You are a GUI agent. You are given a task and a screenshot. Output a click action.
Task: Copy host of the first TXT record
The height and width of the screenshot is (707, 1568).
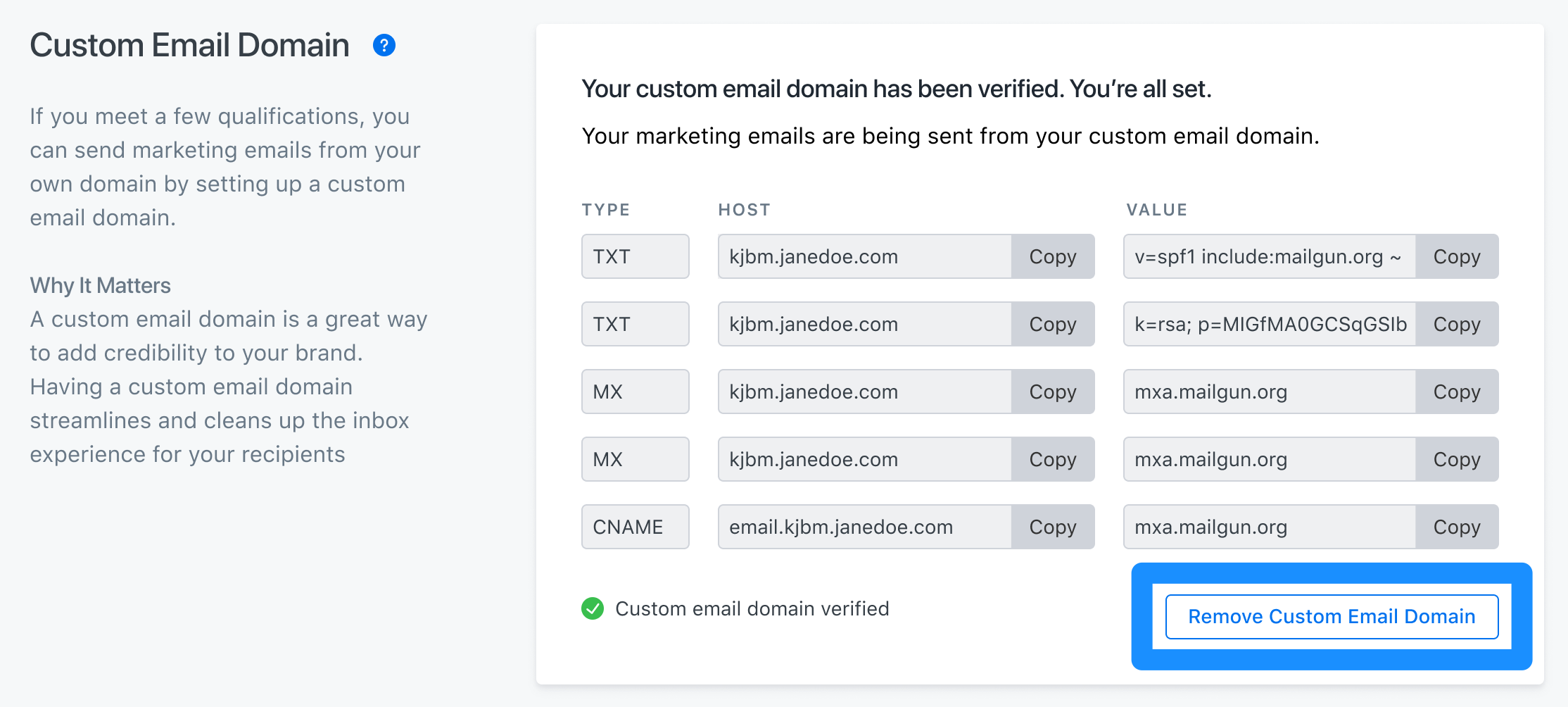click(x=1053, y=256)
